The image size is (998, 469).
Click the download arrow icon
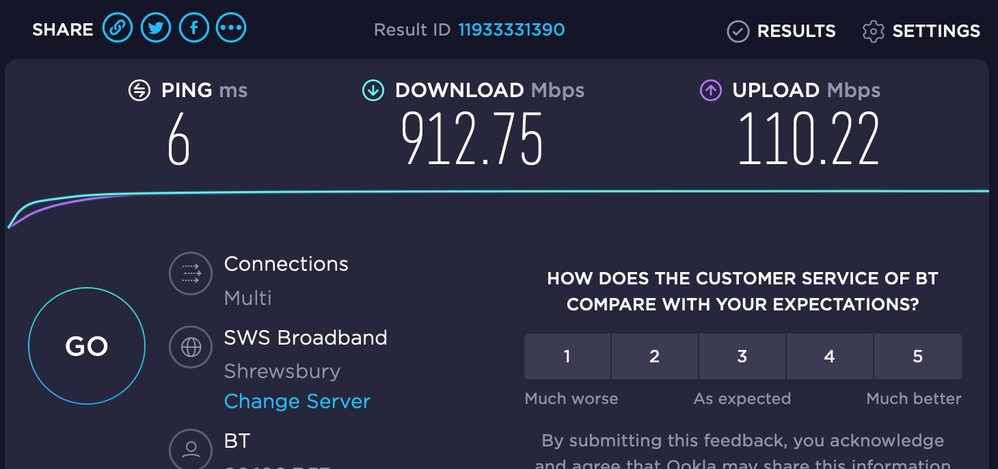click(x=373, y=91)
